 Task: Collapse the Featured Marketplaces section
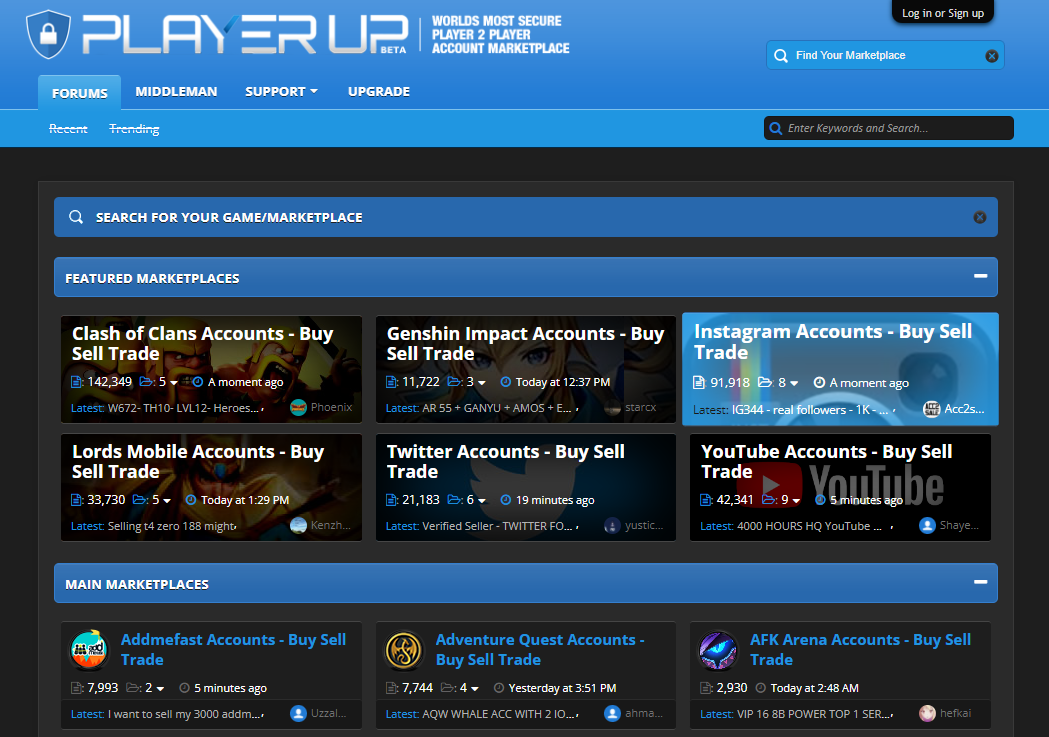tap(980, 276)
